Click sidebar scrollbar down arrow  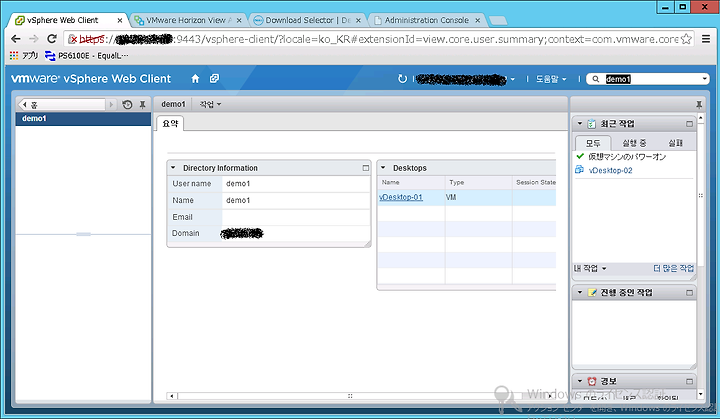700,394
